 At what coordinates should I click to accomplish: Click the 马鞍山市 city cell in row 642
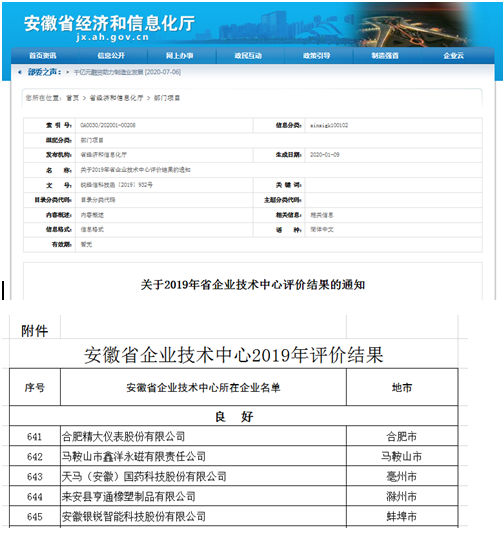(402, 457)
